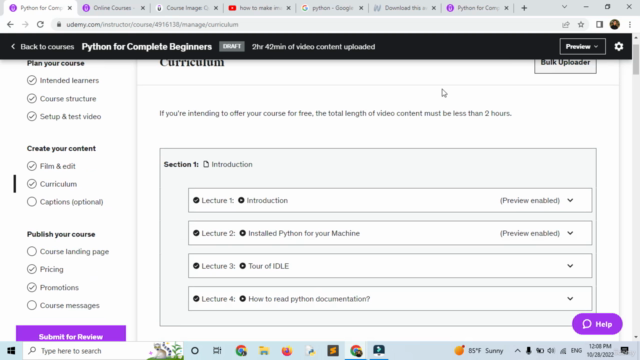The height and width of the screenshot is (360, 640).
Task: Expand Lecture 1 Introduction chevron
Action: tap(570, 200)
